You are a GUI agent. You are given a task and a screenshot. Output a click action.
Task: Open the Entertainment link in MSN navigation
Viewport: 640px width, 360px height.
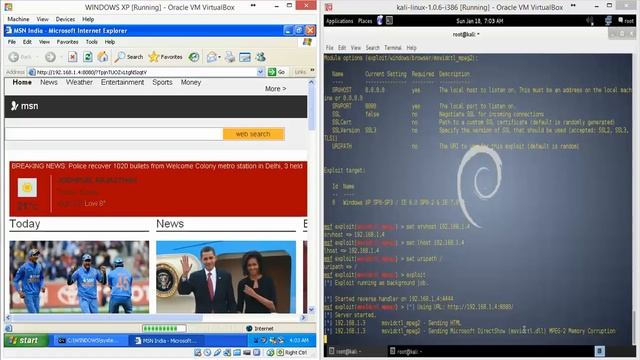[122, 82]
